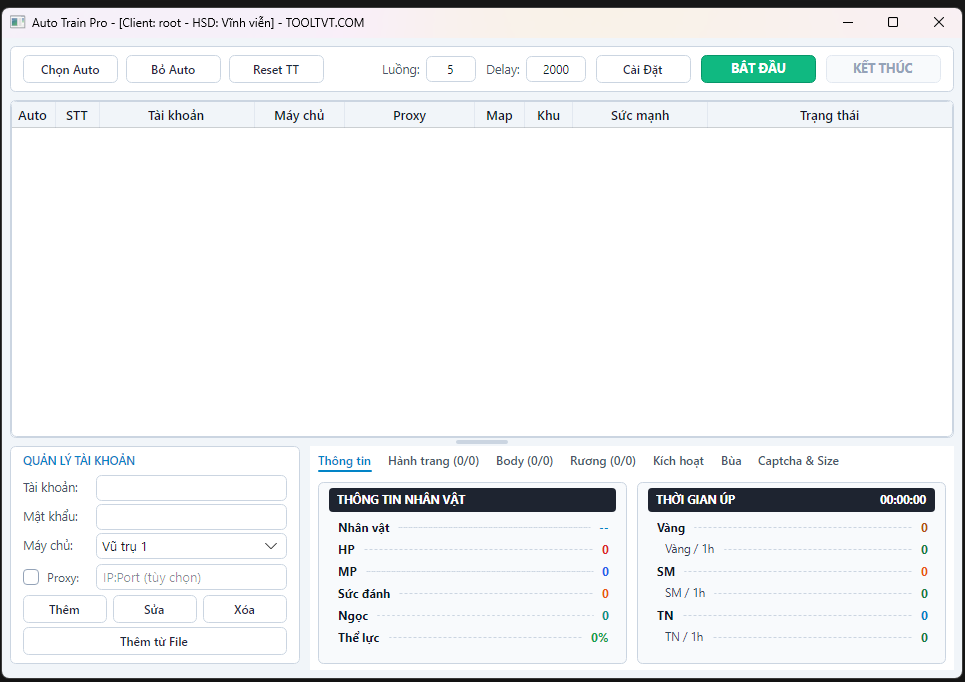This screenshot has height=682, width=965.
Task: Open the Máy chủ dropdown
Action: pos(191,547)
